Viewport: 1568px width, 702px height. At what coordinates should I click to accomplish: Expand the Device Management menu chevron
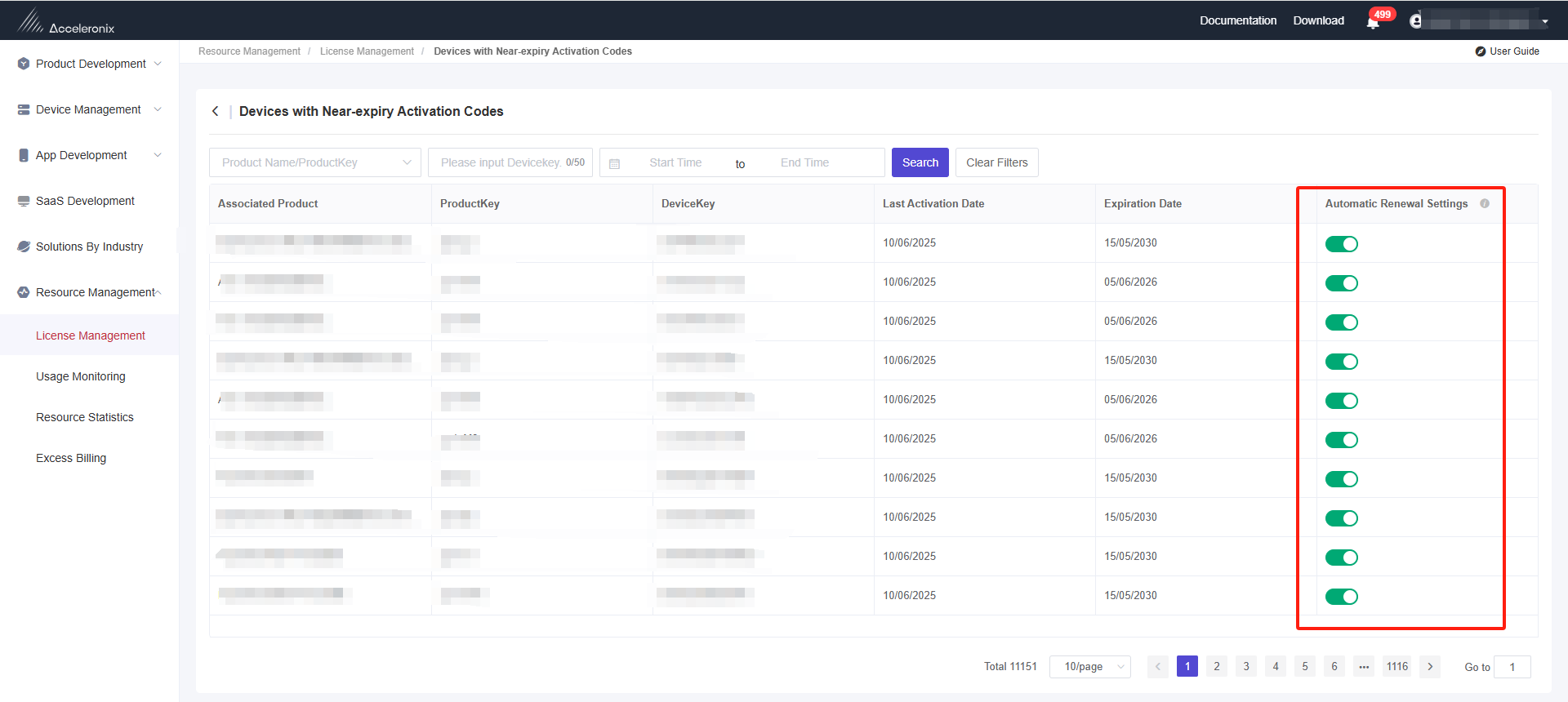tap(158, 109)
